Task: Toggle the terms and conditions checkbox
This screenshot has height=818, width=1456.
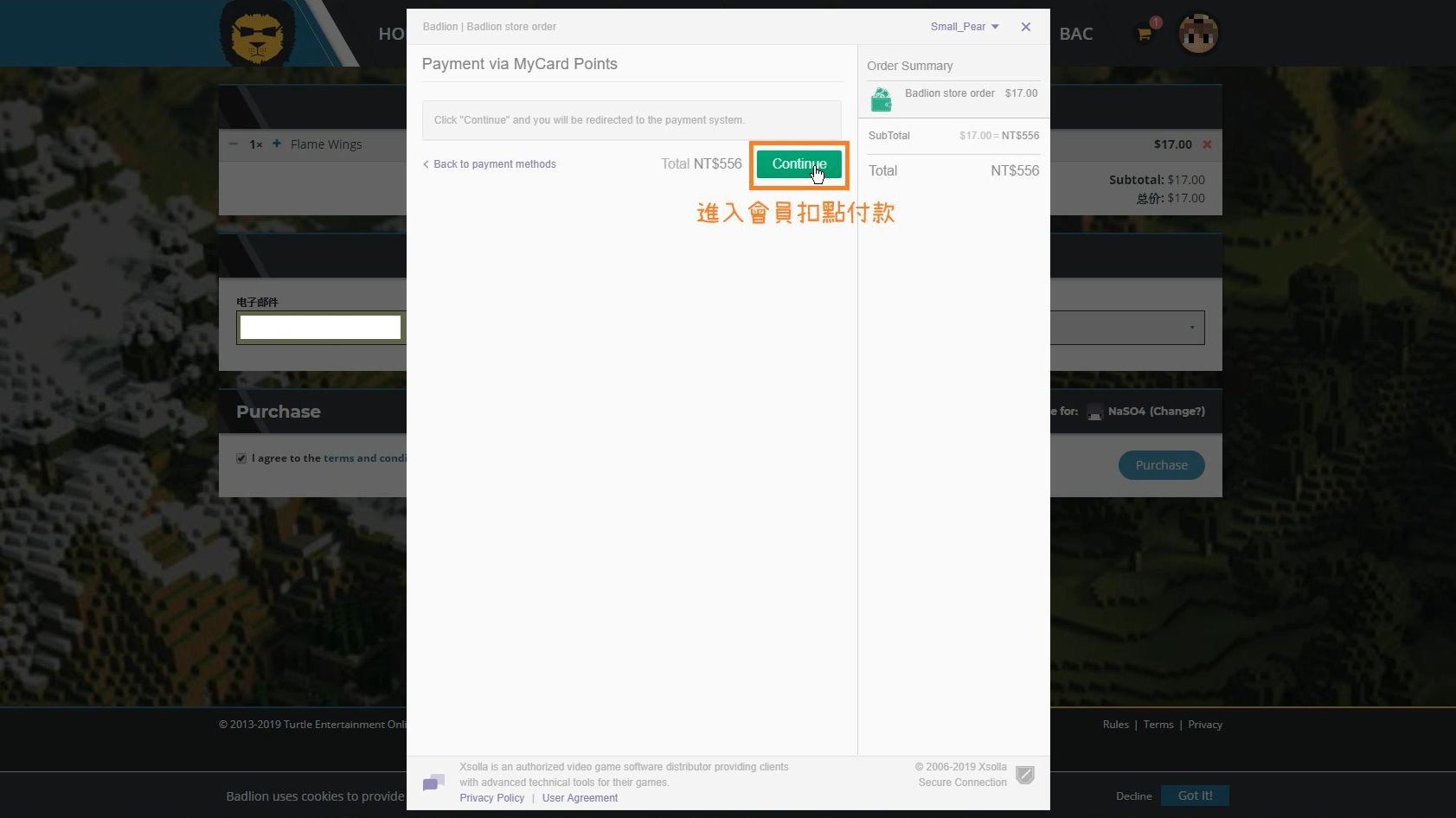Action: point(241,458)
